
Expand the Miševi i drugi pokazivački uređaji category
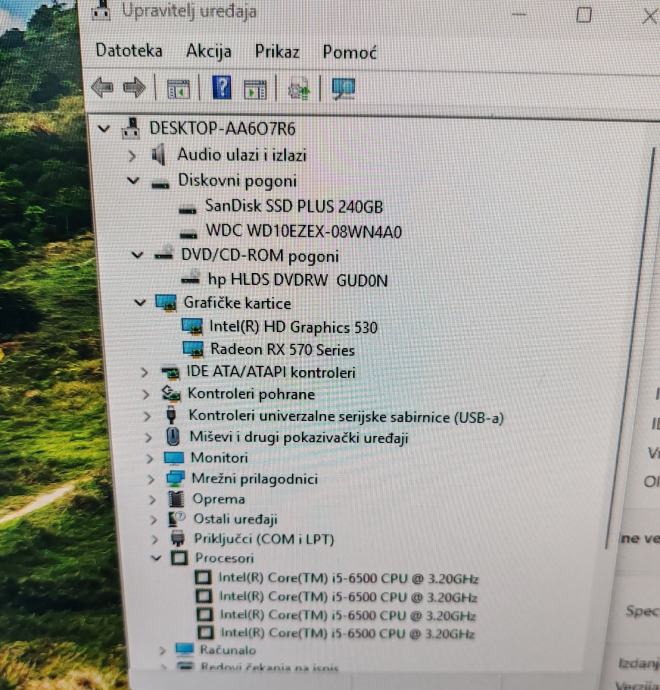[x=149, y=437]
